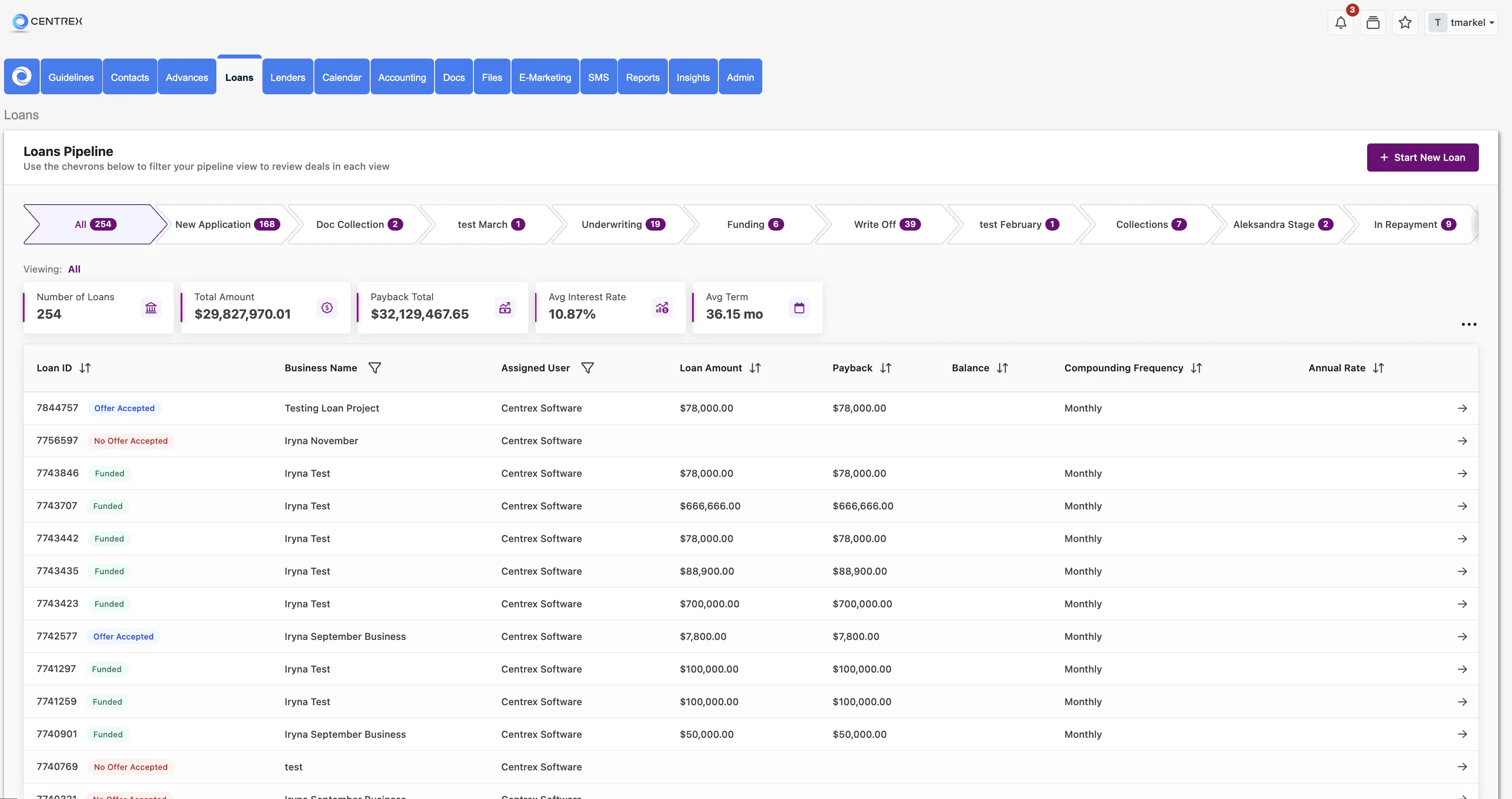This screenshot has height=799, width=1512.
Task: Open the Business Name filter funnel icon
Action: coord(375,368)
